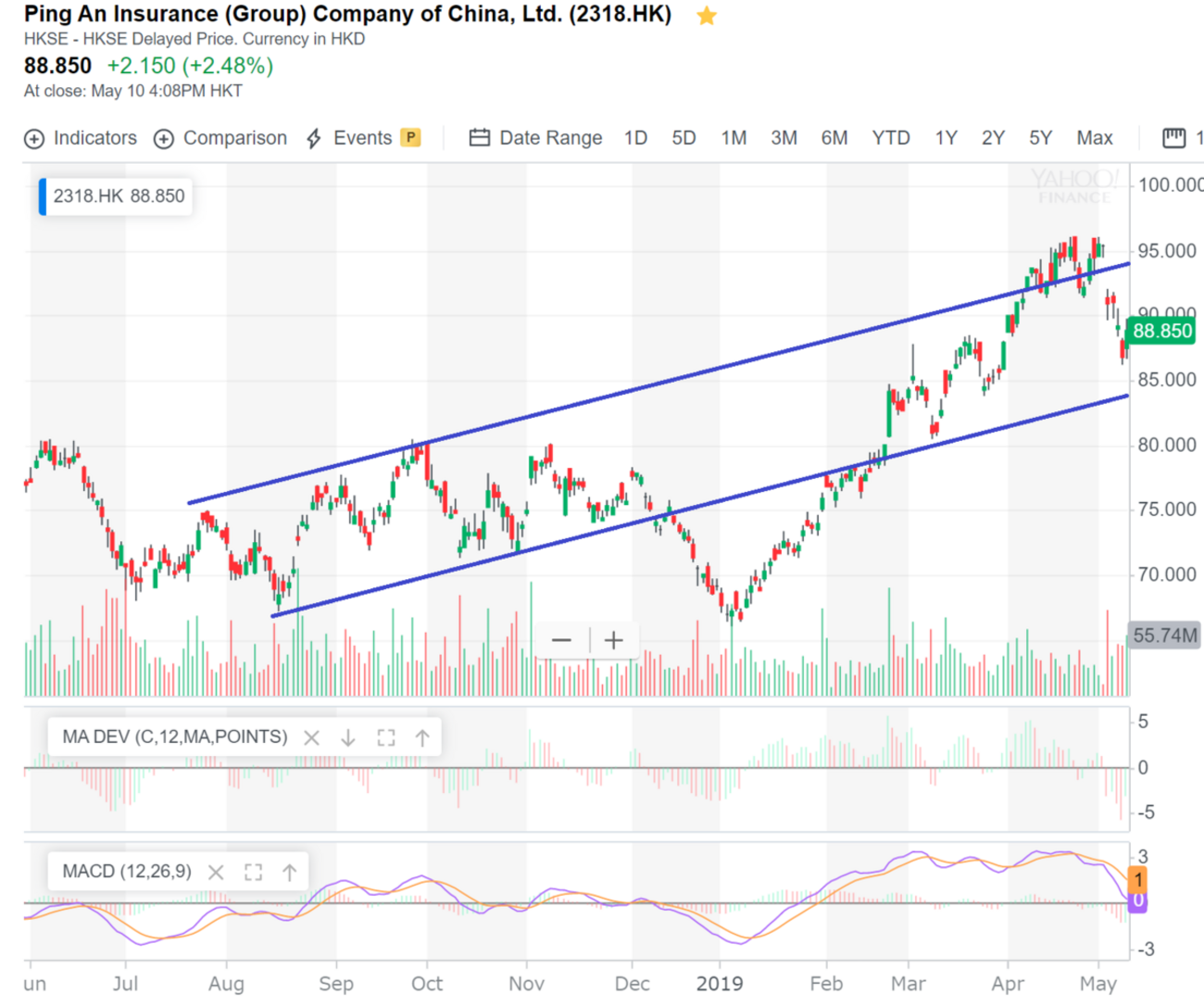Click the purple signal value tag
Viewport: 1204px width, 1007px height.
coord(1137,900)
